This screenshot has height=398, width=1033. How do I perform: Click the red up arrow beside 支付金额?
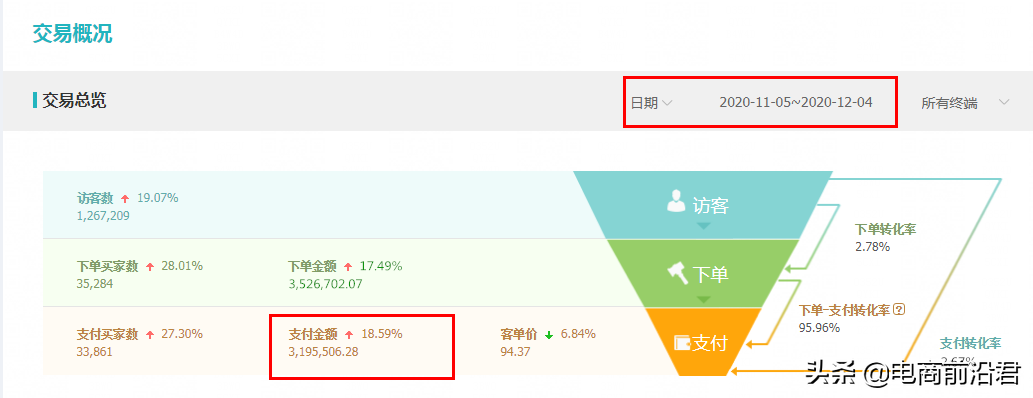350,335
